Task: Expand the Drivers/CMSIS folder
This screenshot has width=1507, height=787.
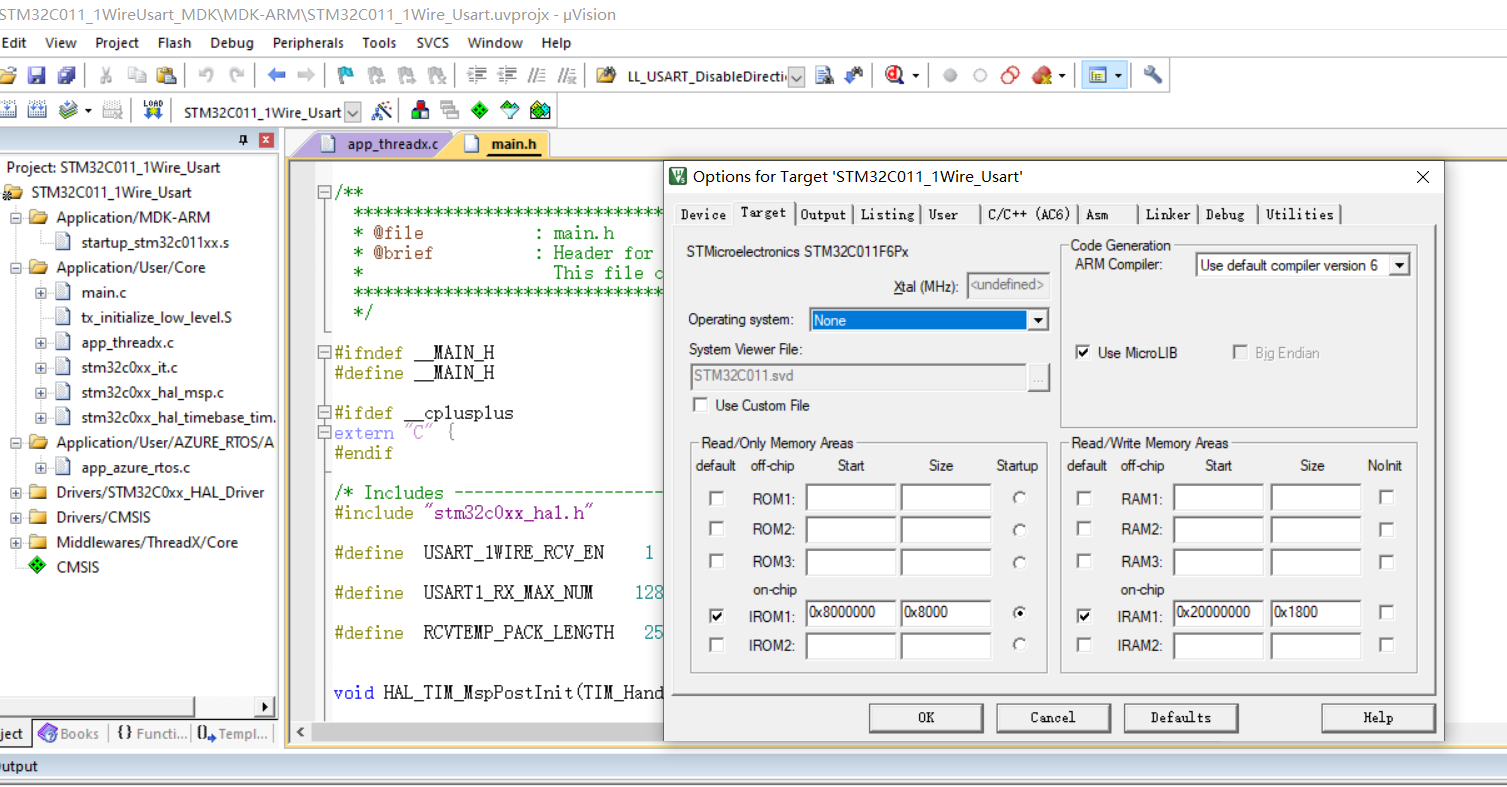Action: tap(16, 518)
